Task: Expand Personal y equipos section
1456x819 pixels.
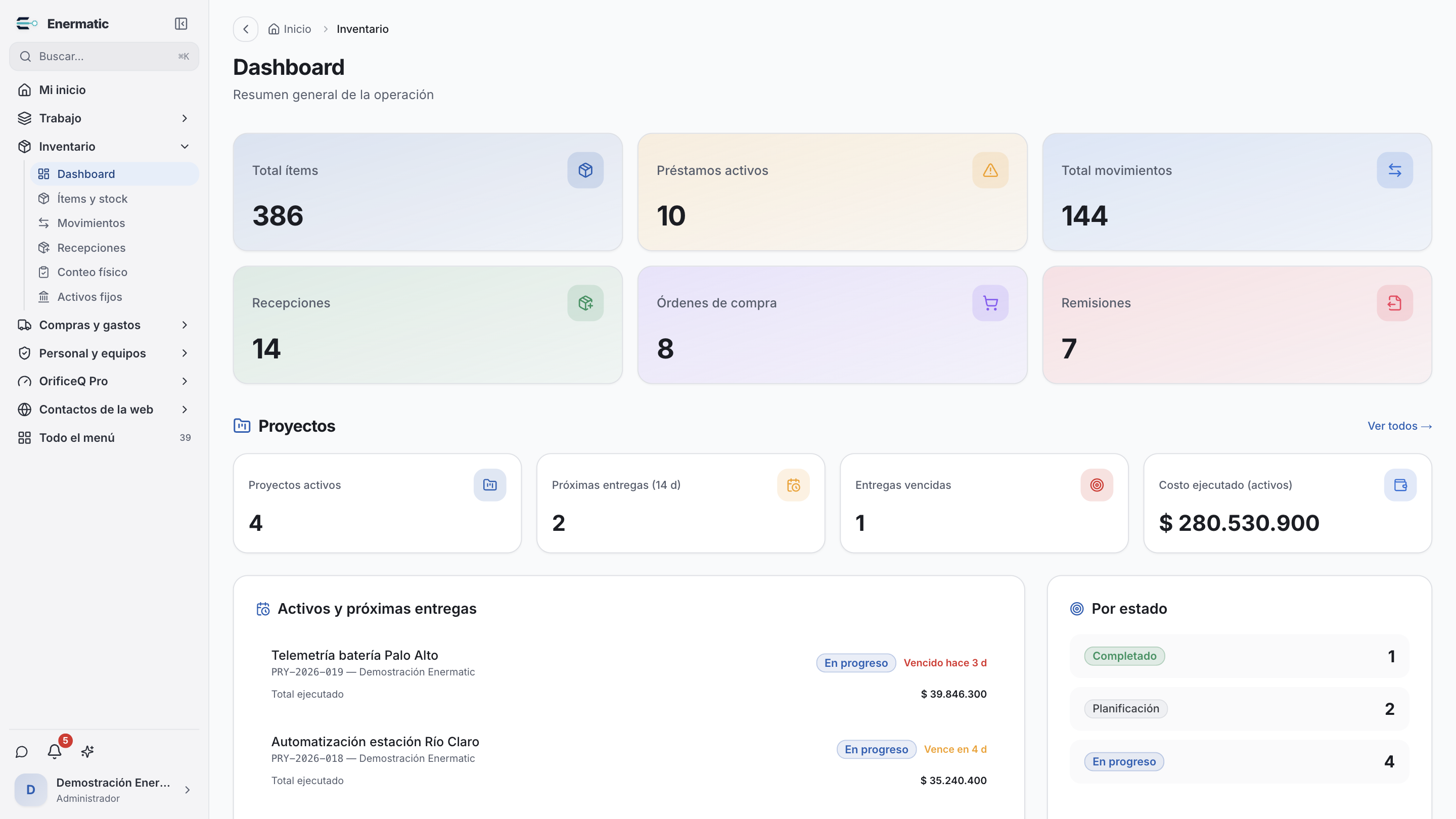Action: tap(104, 353)
